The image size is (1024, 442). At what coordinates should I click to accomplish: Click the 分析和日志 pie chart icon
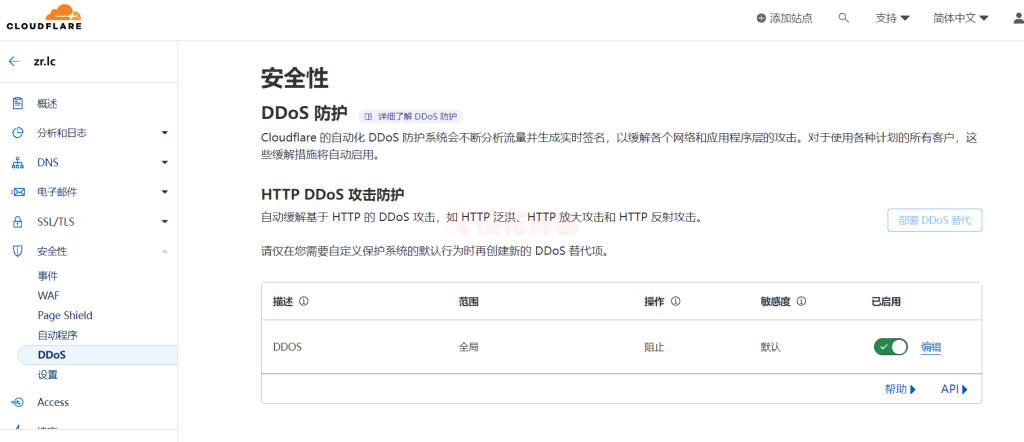[18, 133]
